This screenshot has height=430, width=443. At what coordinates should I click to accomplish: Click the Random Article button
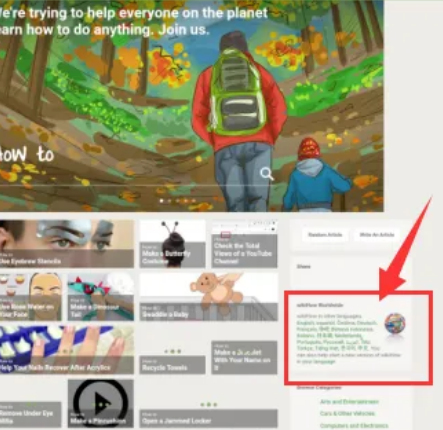coord(325,235)
